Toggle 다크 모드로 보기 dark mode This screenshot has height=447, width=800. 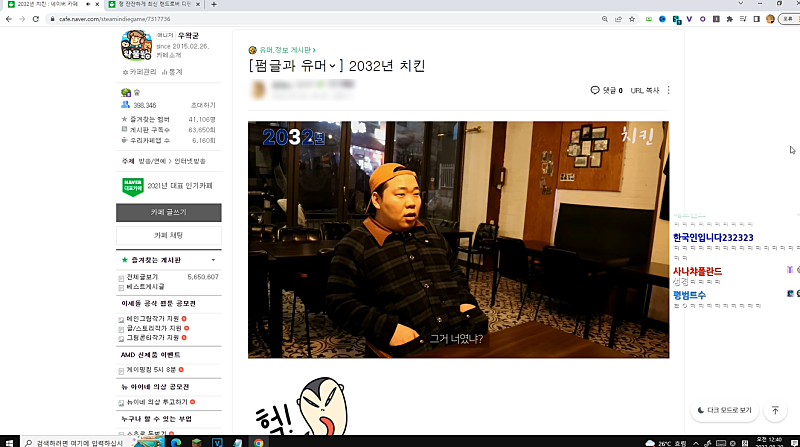[724, 410]
